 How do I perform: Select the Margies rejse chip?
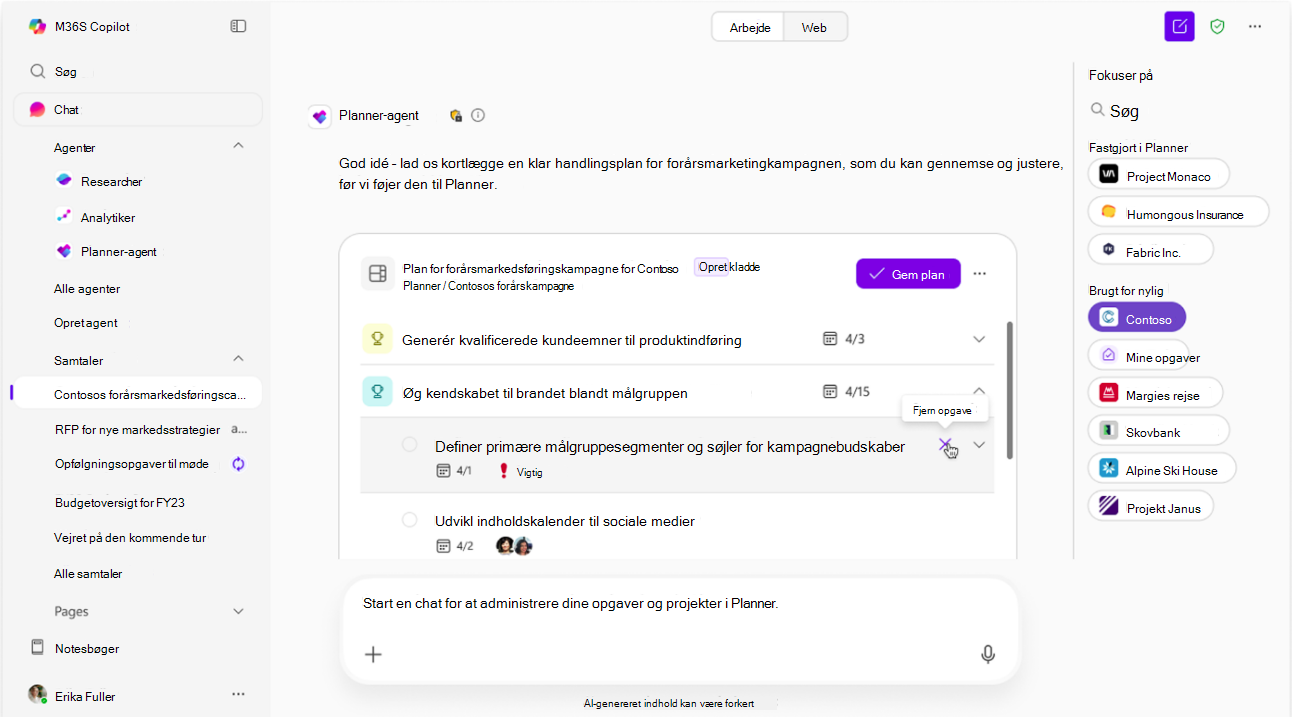[x=1155, y=393]
